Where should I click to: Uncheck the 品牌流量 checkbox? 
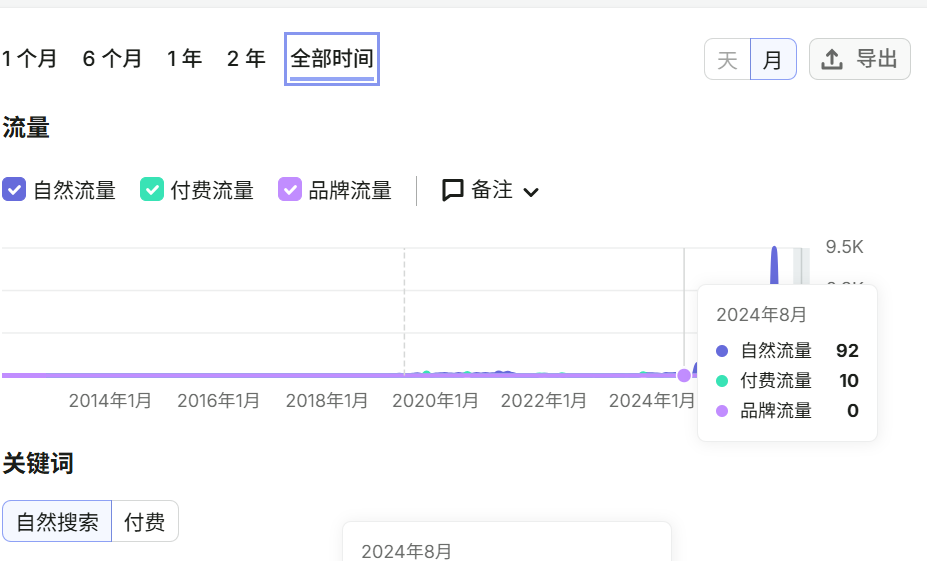pos(290,190)
